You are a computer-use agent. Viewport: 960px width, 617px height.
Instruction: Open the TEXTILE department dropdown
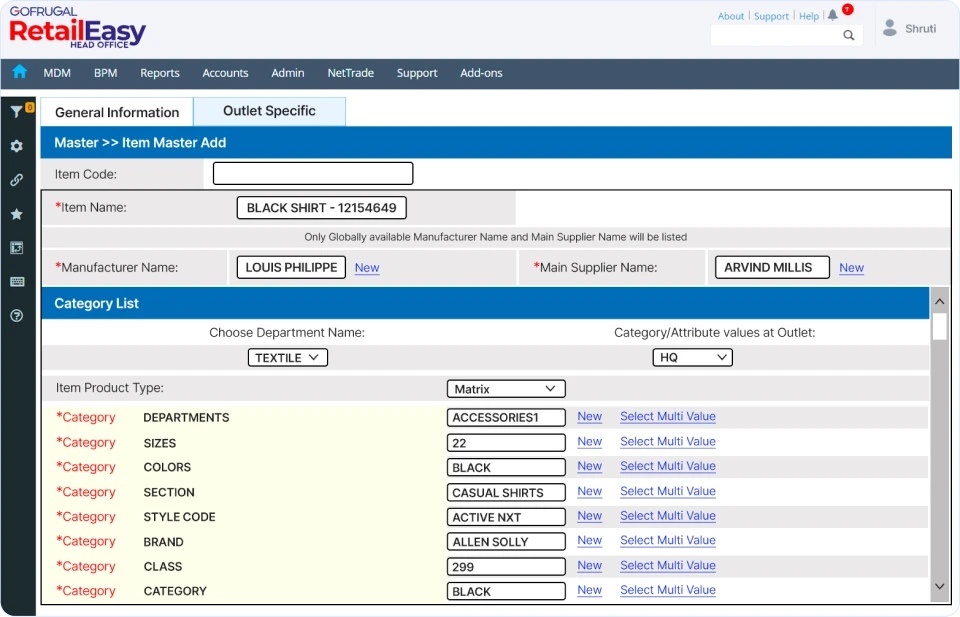[x=287, y=357]
